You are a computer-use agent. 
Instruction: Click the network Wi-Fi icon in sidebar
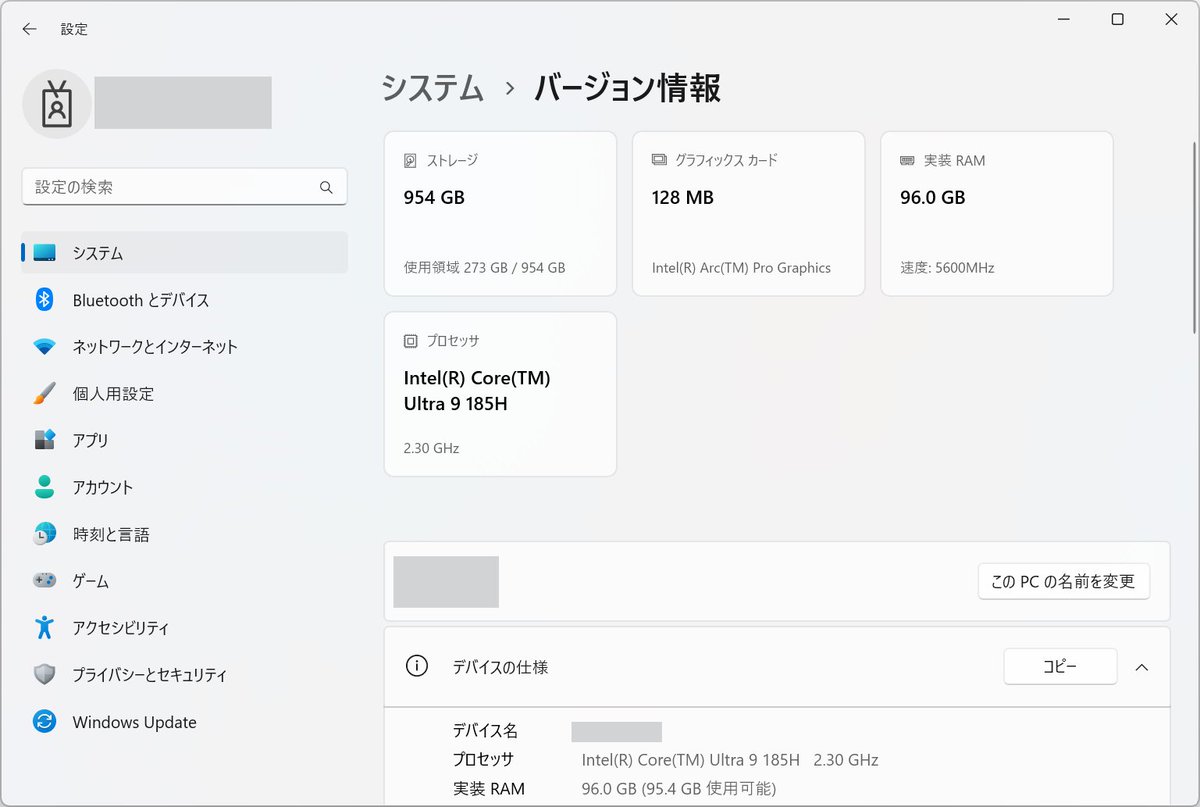(45, 347)
